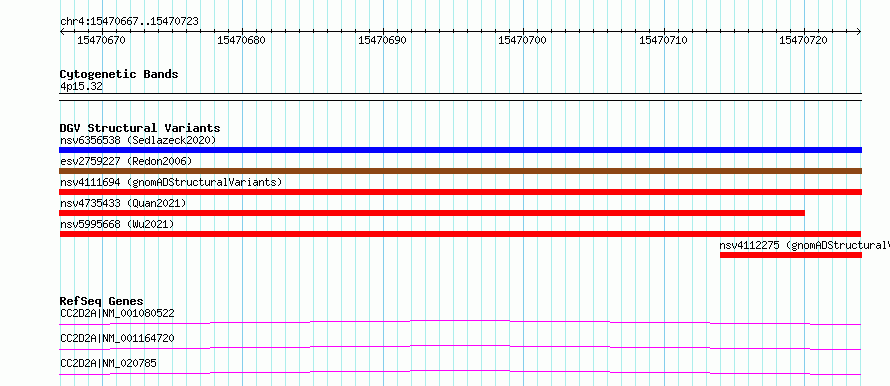Click the Cytogenetic Bands track title
This screenshot has height=386, width=890.
[x=119, y=74]
